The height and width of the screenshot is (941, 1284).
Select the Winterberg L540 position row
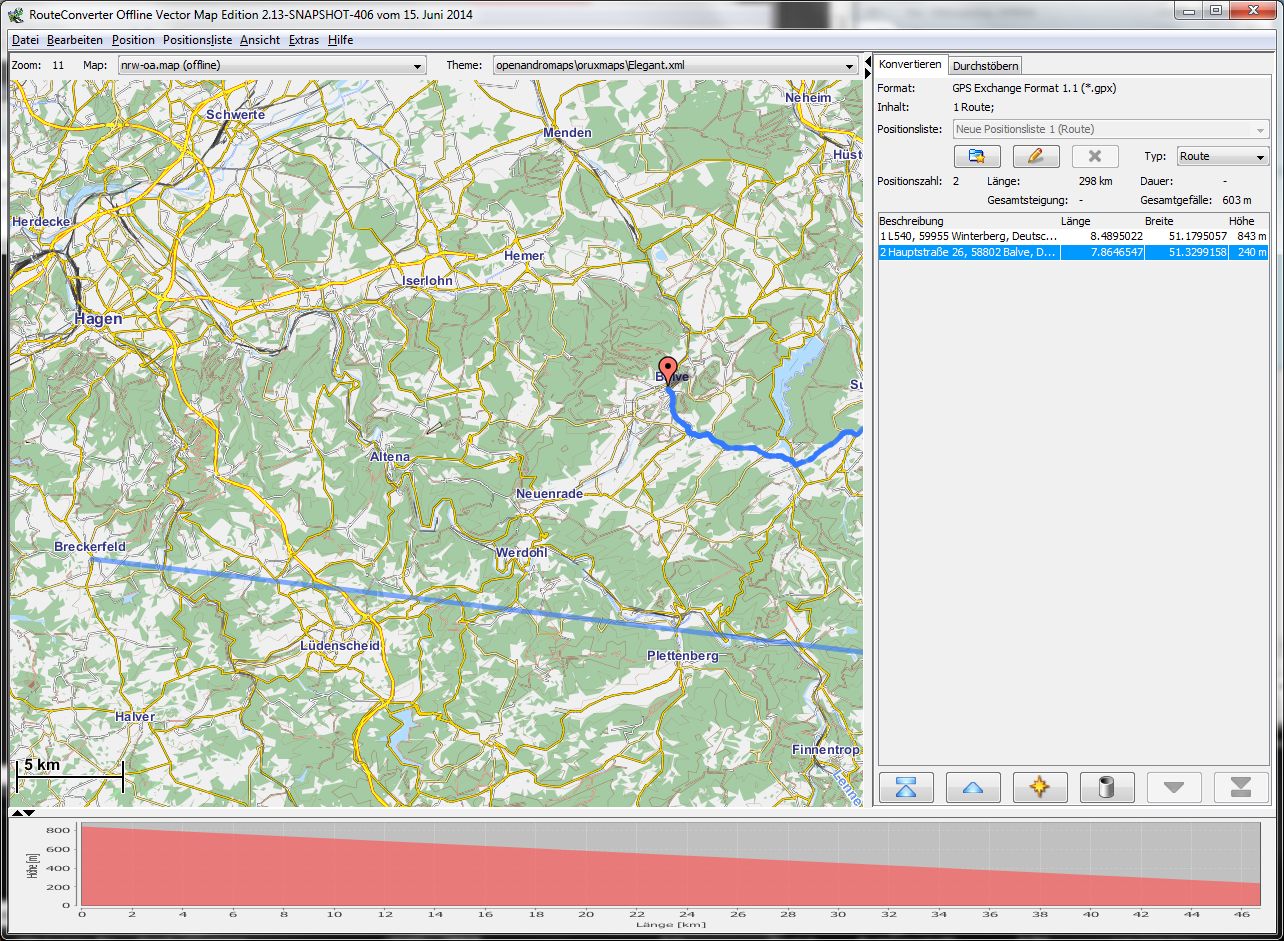coord(967,236)
